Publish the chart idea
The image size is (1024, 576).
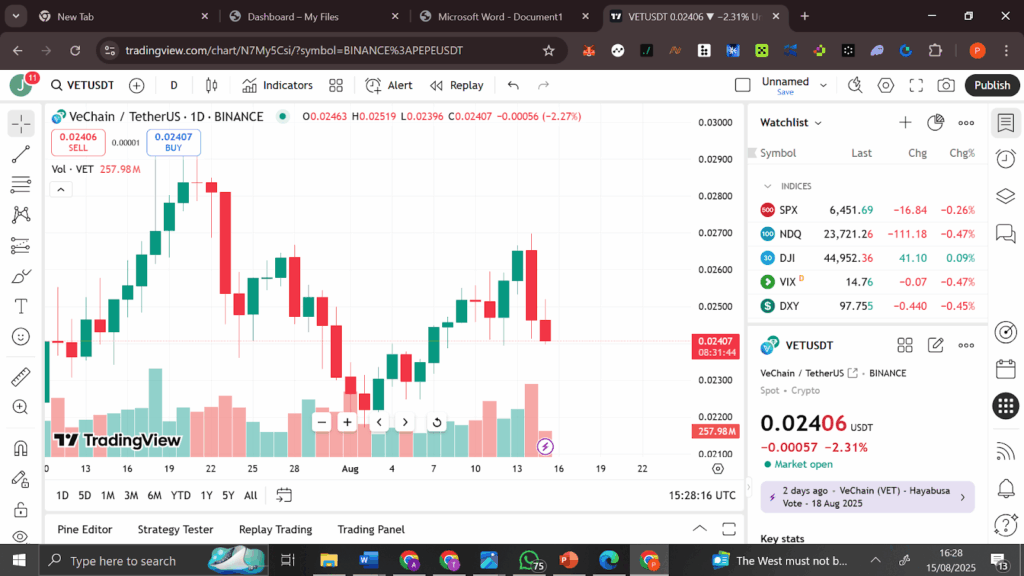(992, 85)
